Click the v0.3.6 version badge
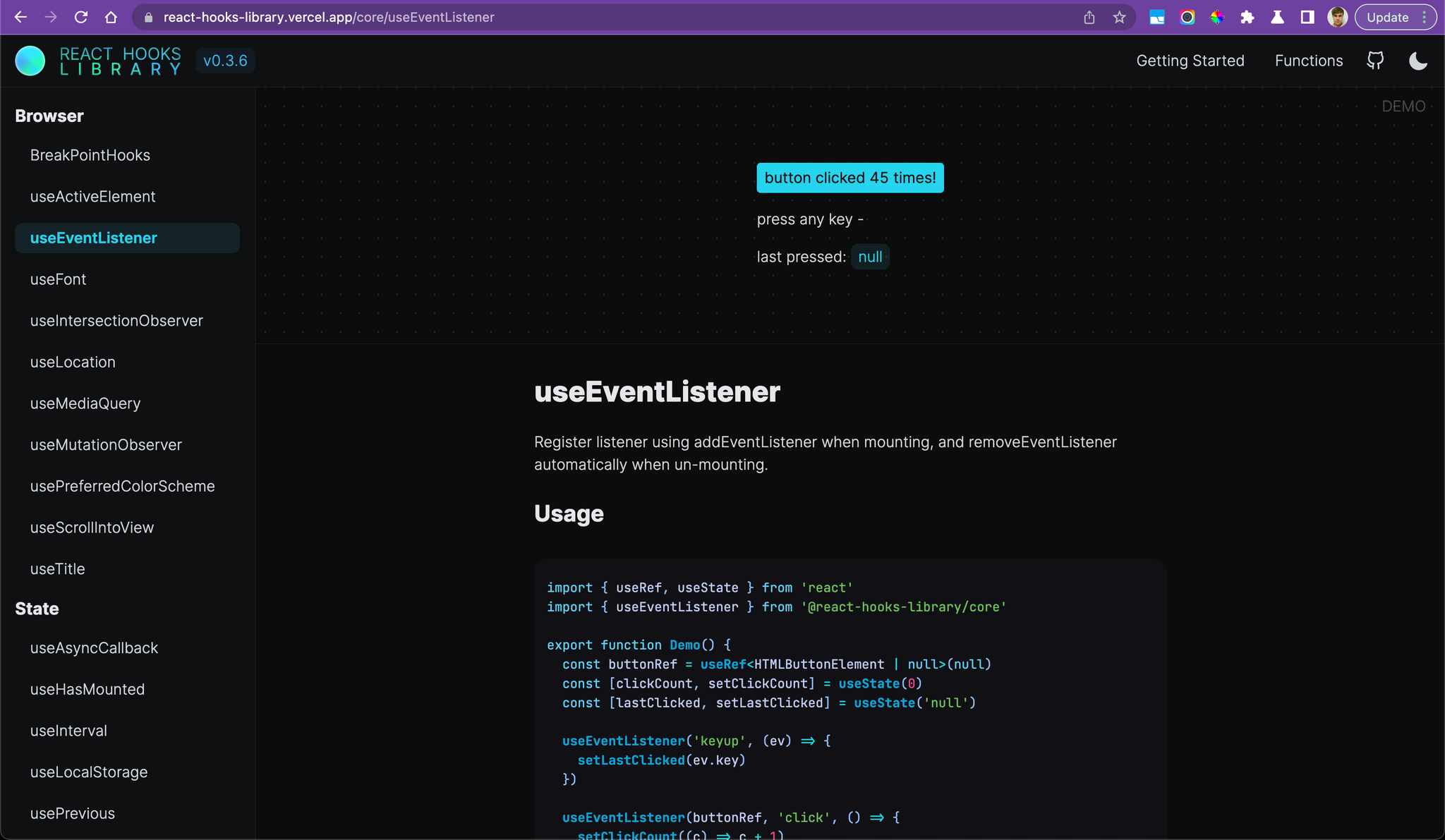Viewport: 1445px width, 840px height. (225, 61)
